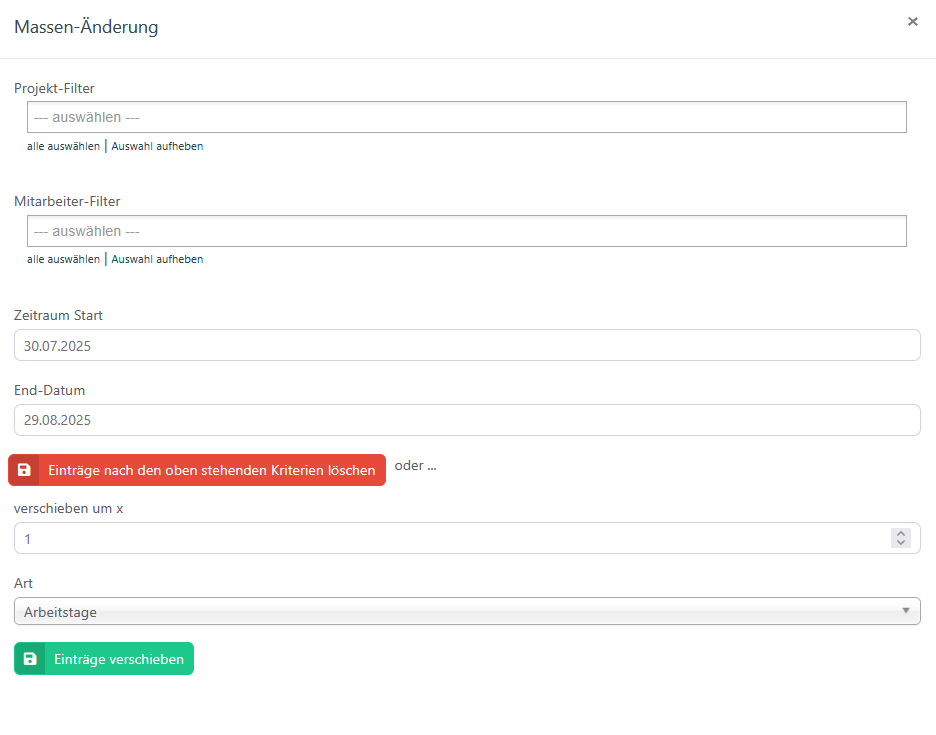Clear project selection via 'Auswahl aufheben'

[x=157, y=146]
